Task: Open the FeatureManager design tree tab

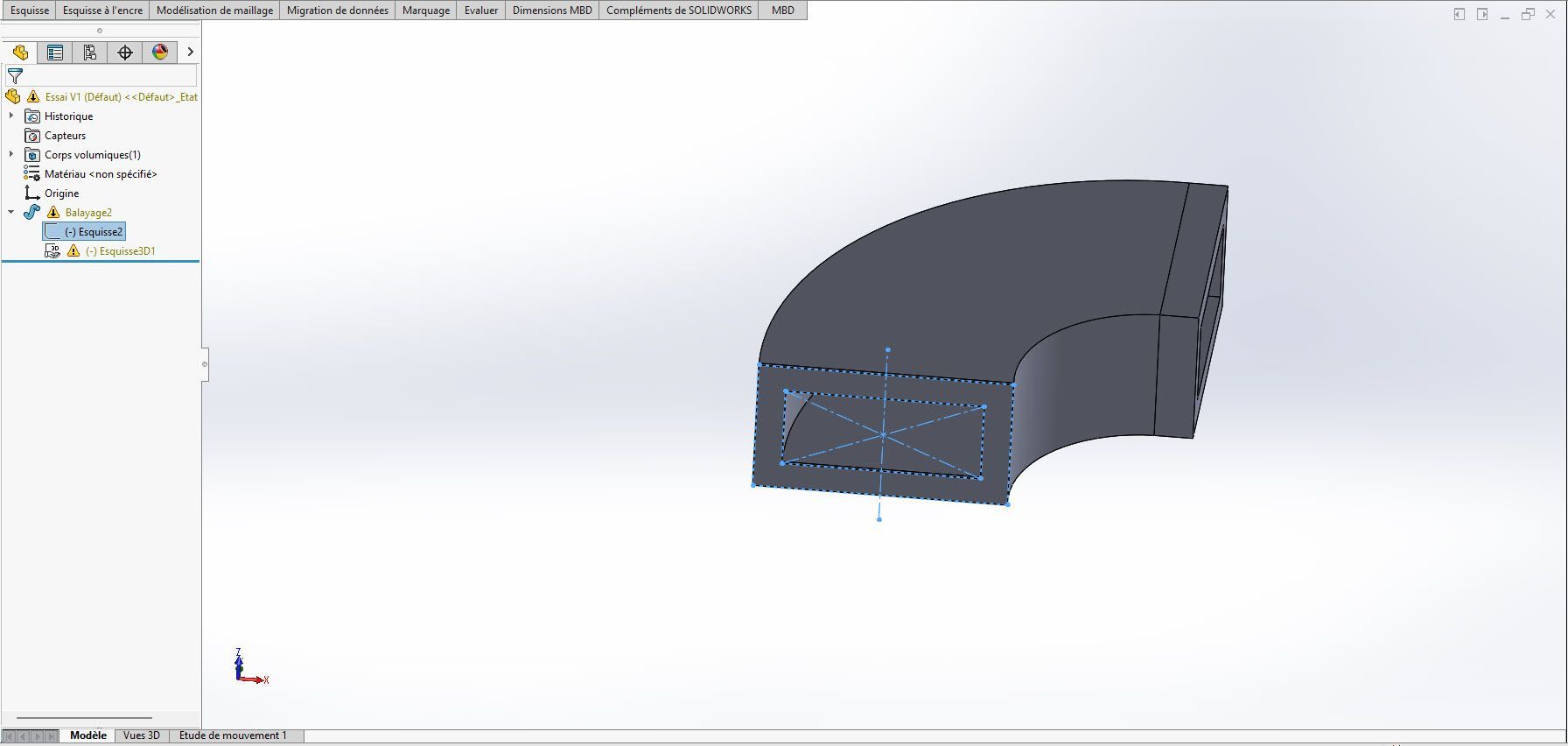Action: pyautogui.click(x=20, y=53)
